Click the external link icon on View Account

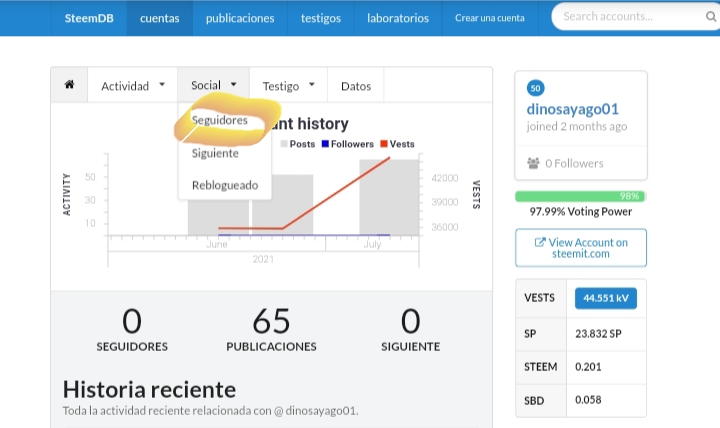(x=540, y=242)
